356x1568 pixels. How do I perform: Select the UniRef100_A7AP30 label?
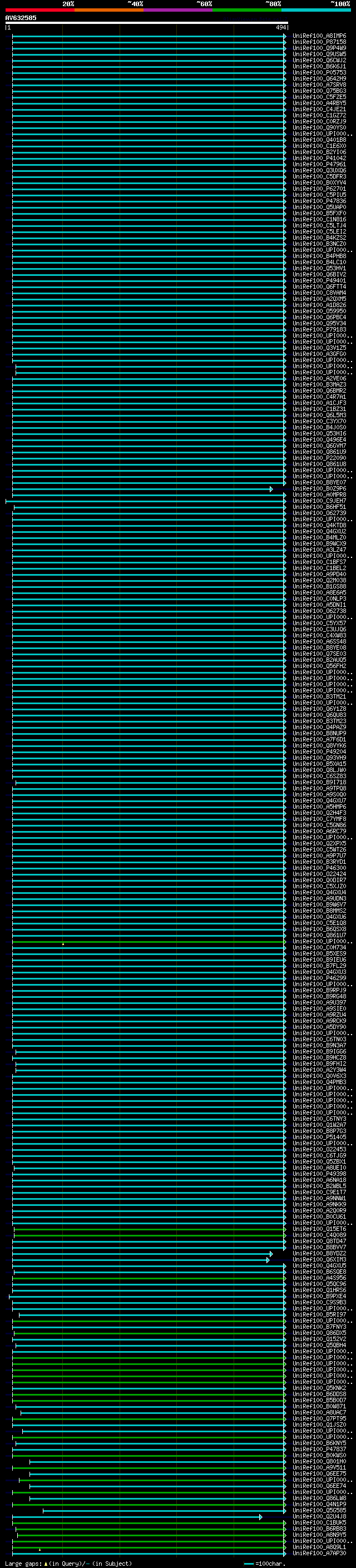click(319, 1553)
